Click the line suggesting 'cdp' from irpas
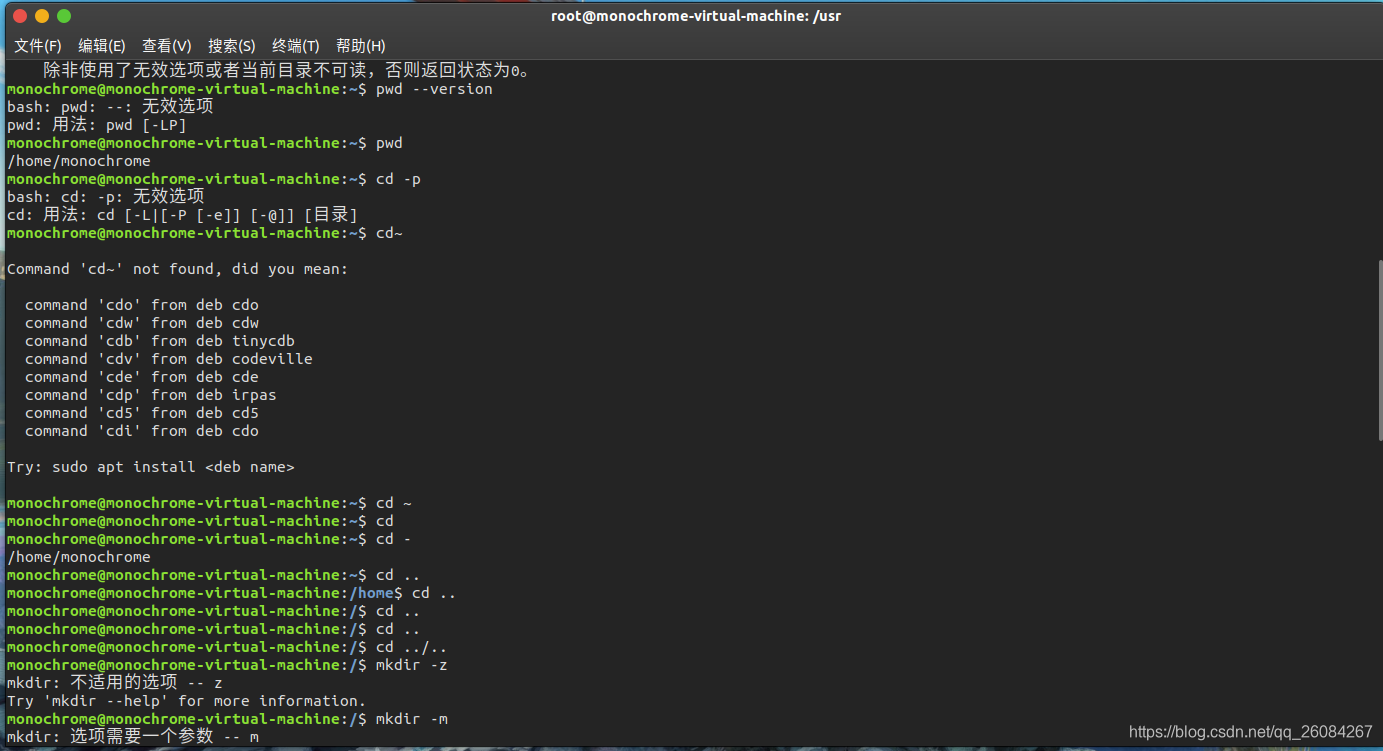This screenshot has width=1383, height=751. (x=151, y=395)
